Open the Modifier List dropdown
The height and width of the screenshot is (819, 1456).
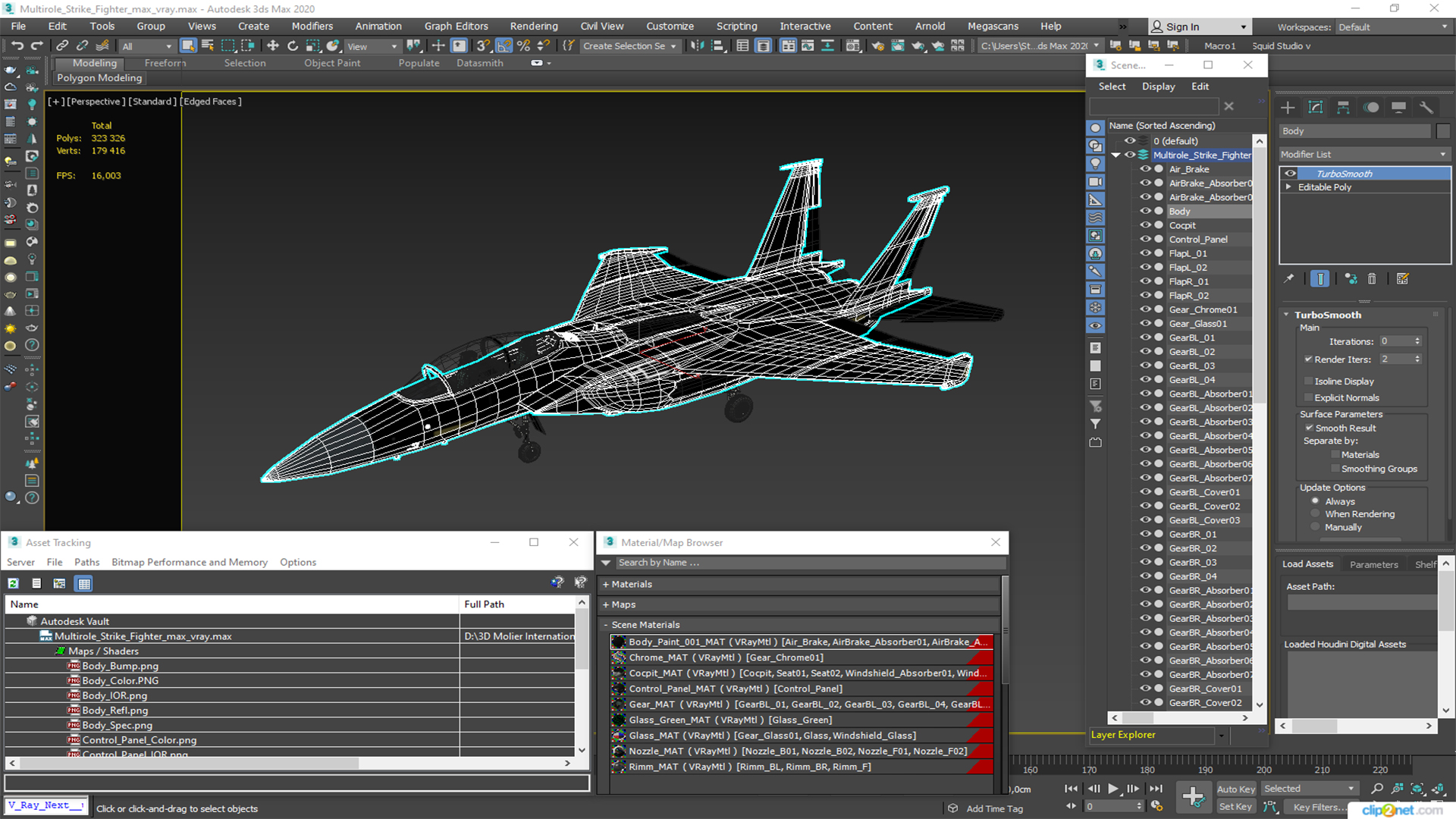tap(1363, 154)
